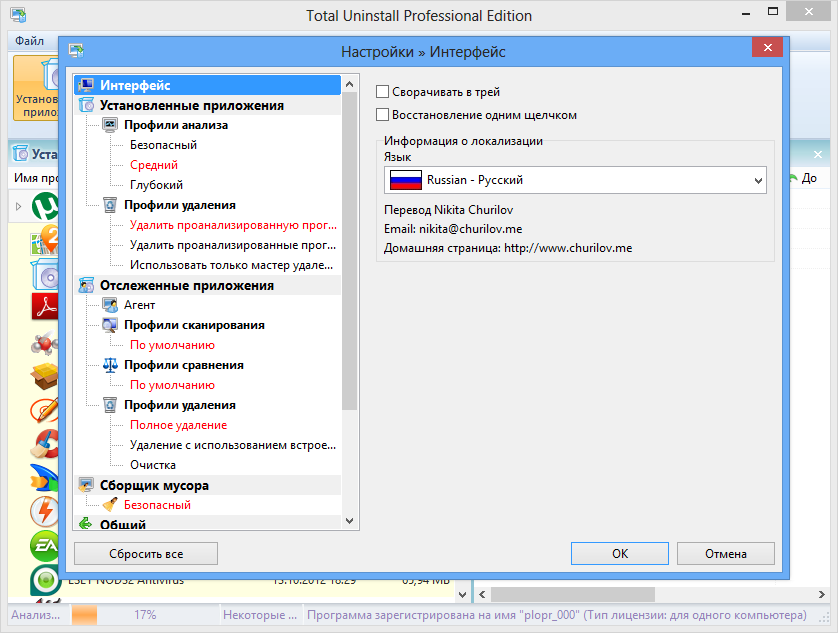838x633 pixels.
Task: Click the uTorrent icon in the main window list
Action: coord(45,206)
